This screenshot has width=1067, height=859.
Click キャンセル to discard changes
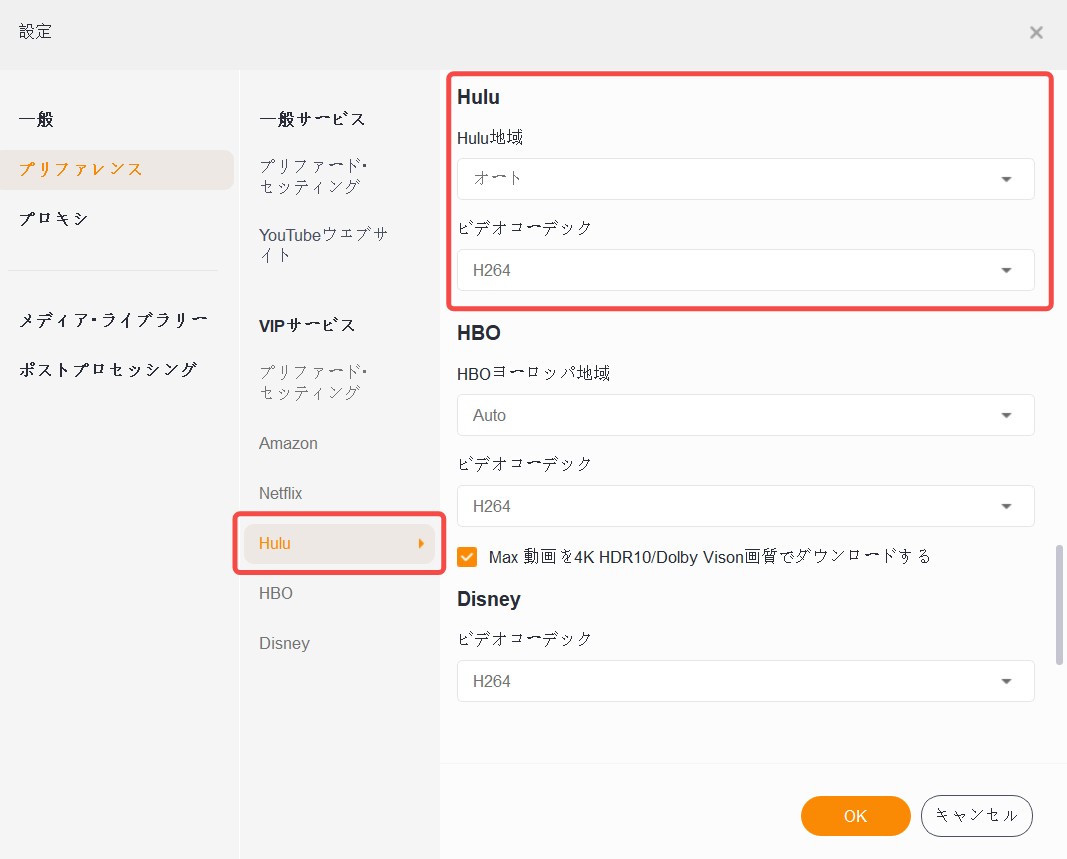click(x=976, y=816)
